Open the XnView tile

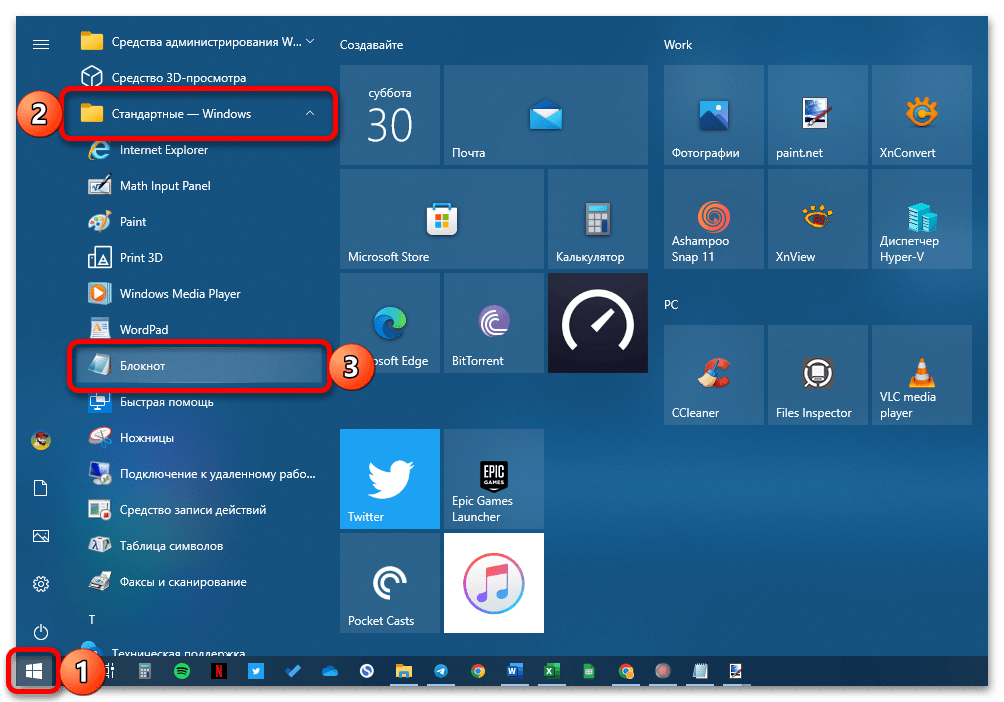(x=817, y=219)
